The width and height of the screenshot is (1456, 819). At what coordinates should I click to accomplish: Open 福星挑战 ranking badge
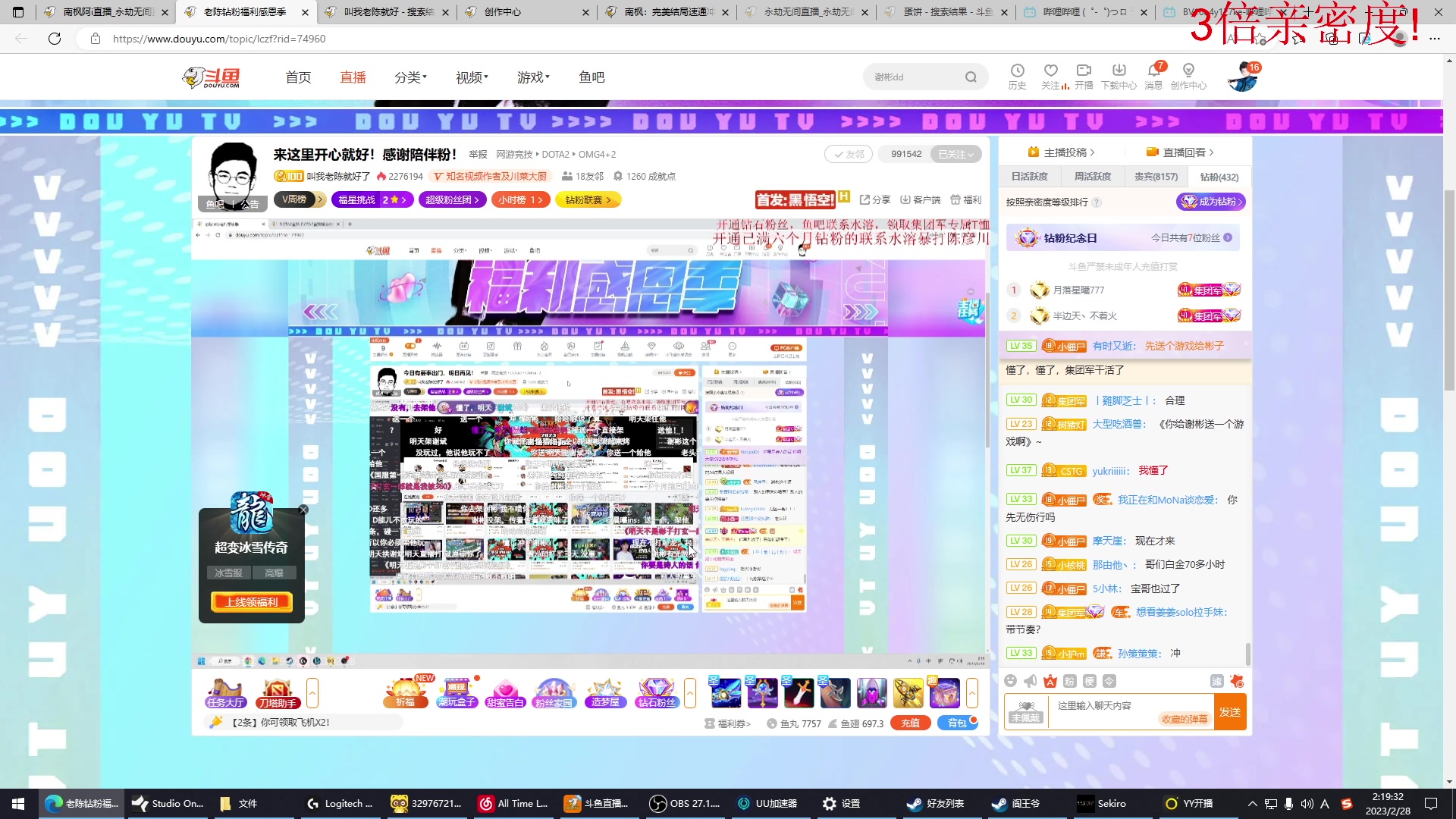click(372, 199)
